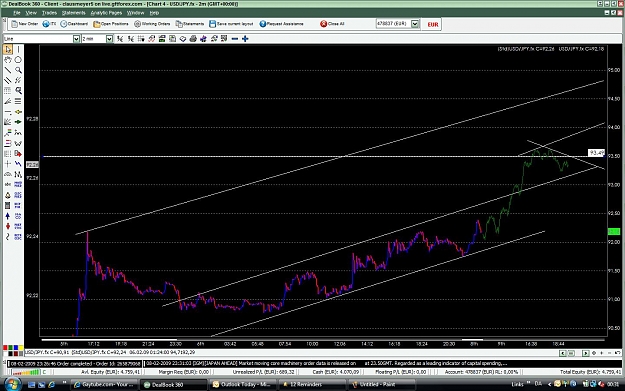Switch to Untitled - Paint taskbar window
The height and width of the screenshot is (391, 625).
click(381, 385)
